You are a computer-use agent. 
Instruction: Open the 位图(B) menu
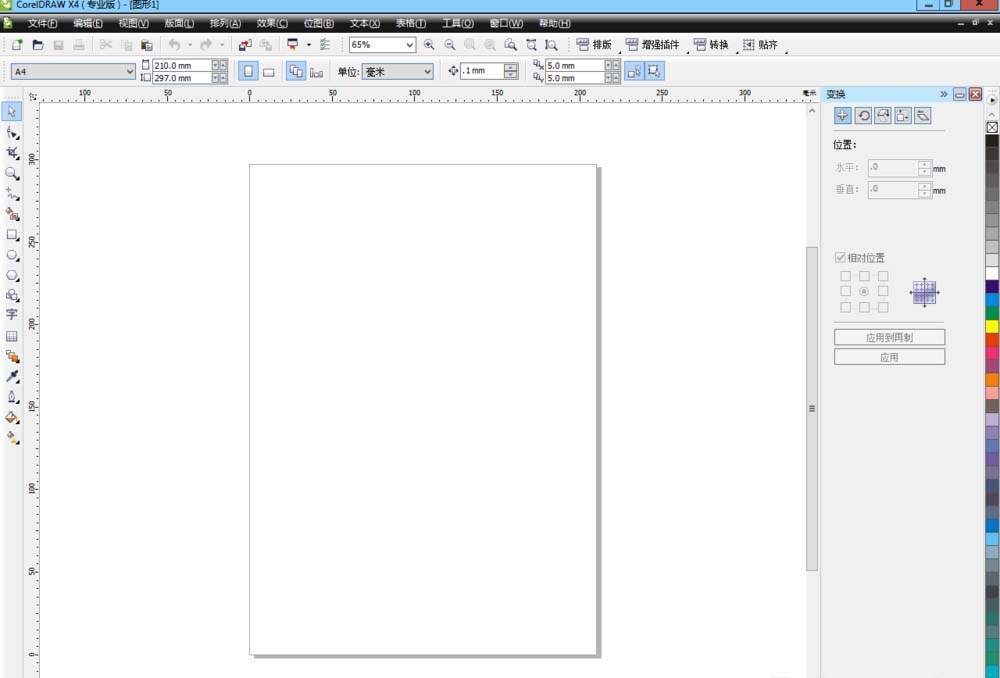click(x=318, y=23)
